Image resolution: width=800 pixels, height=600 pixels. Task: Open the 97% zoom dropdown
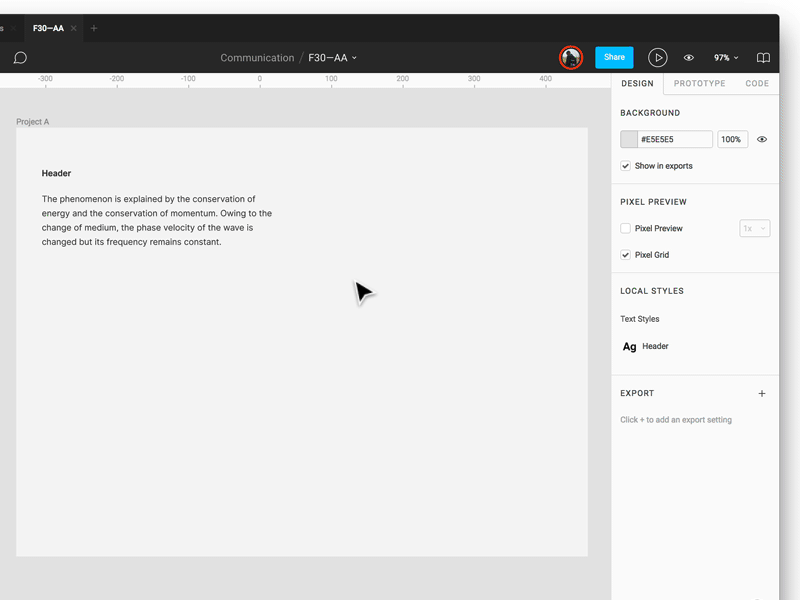pos(726,58)
